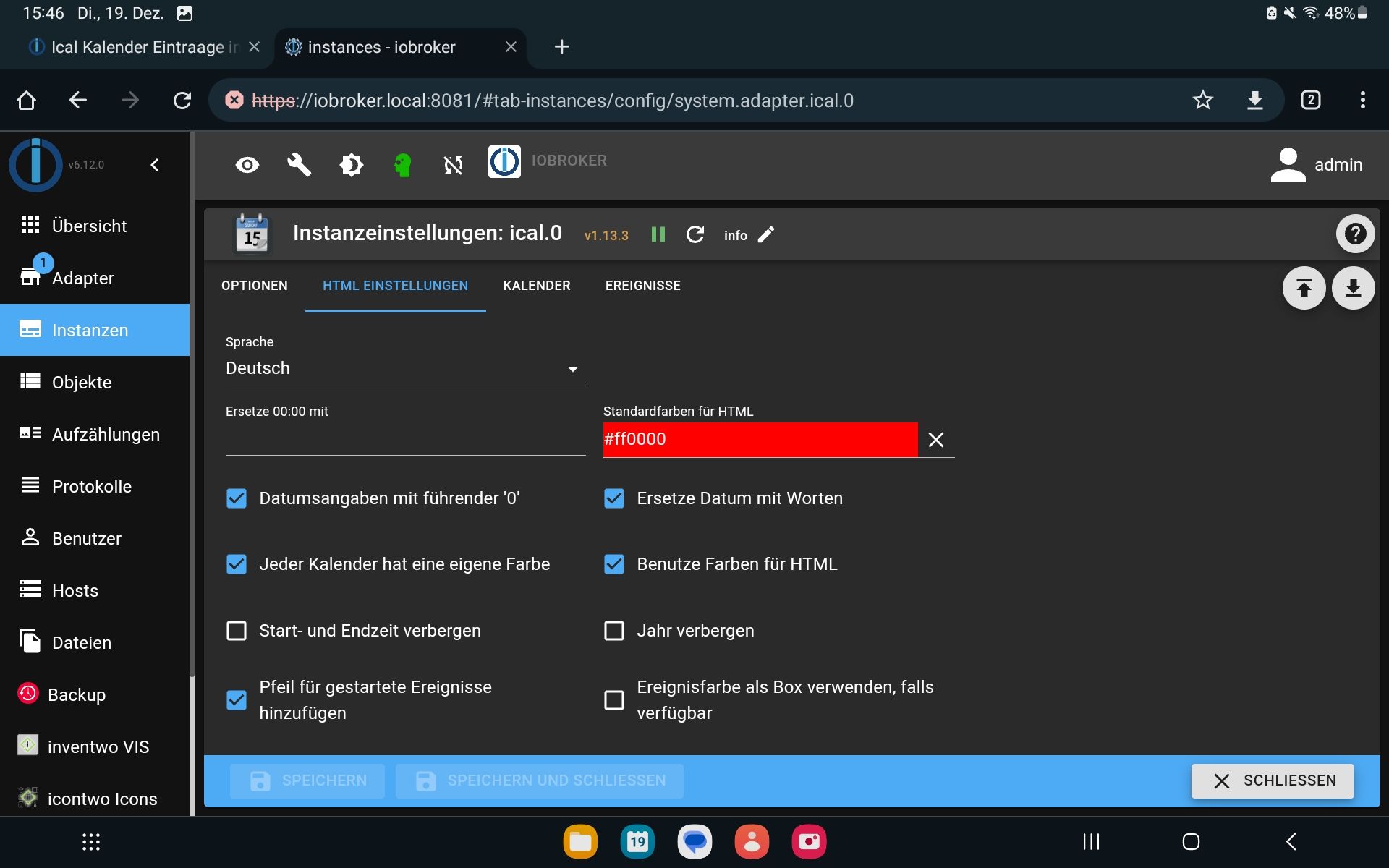
Task: Collapse the sidebar with left chevron
Action: click(155, 165)
